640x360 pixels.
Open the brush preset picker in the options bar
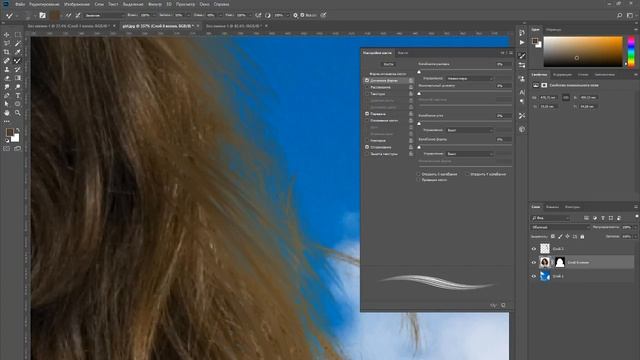coord(29,16)
